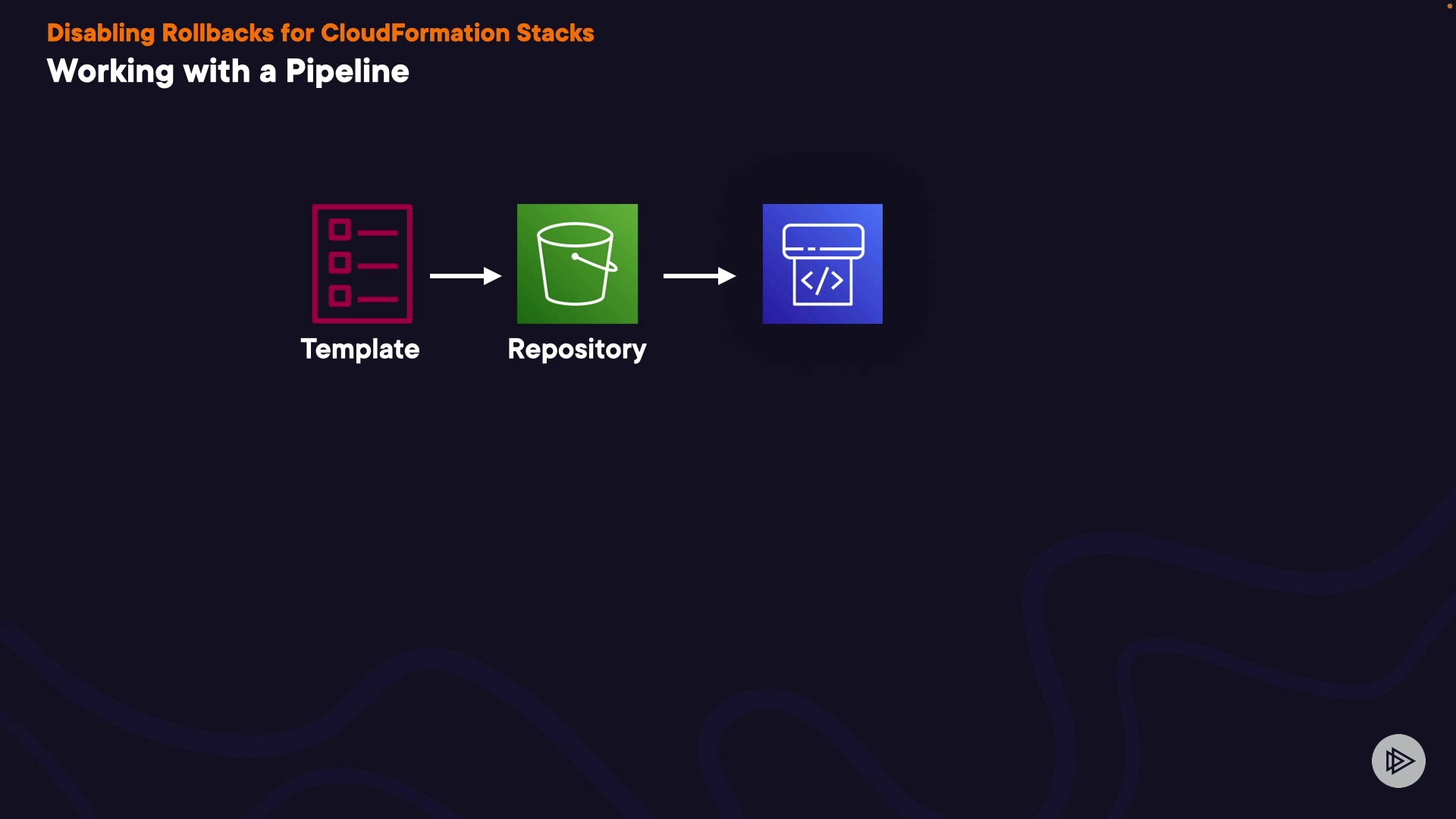
Task: Click the "Working with a Pipeline" heading
Action: click(x=227, y=71)
